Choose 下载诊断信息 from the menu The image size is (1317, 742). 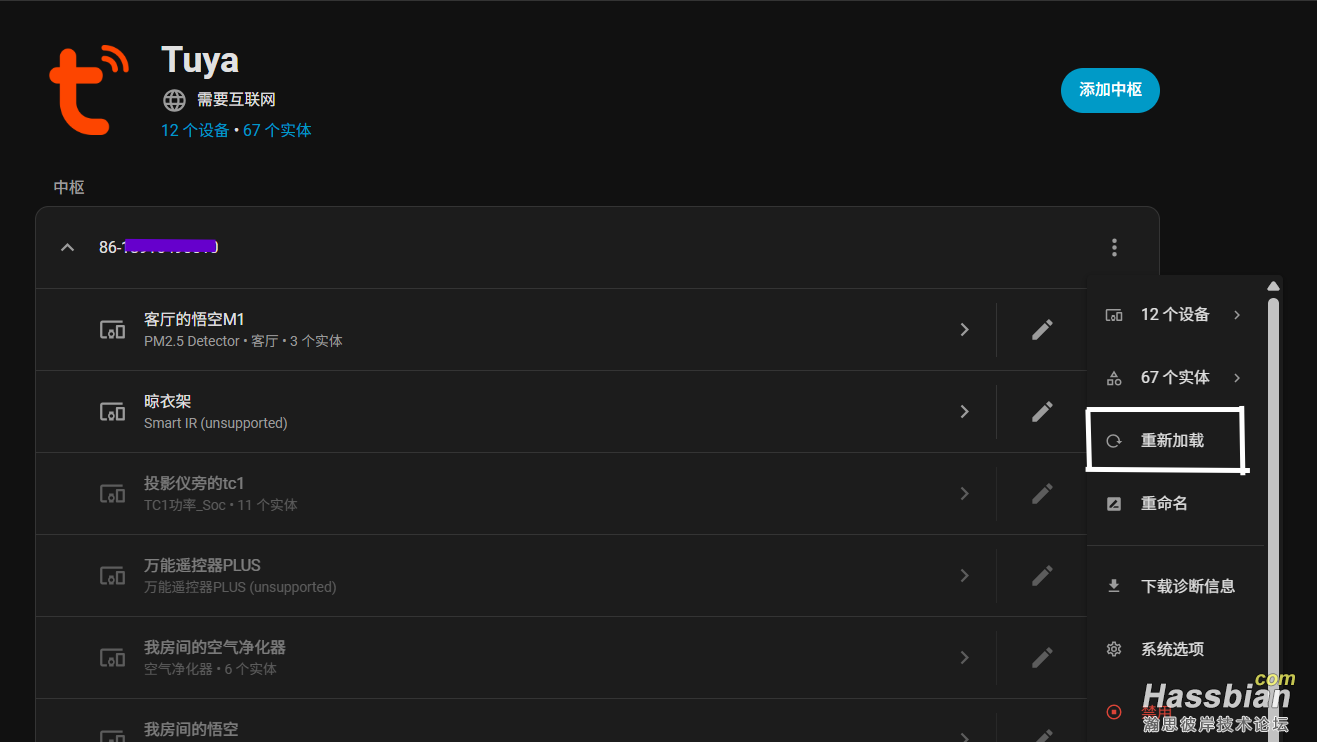[x=1175, y=586]
